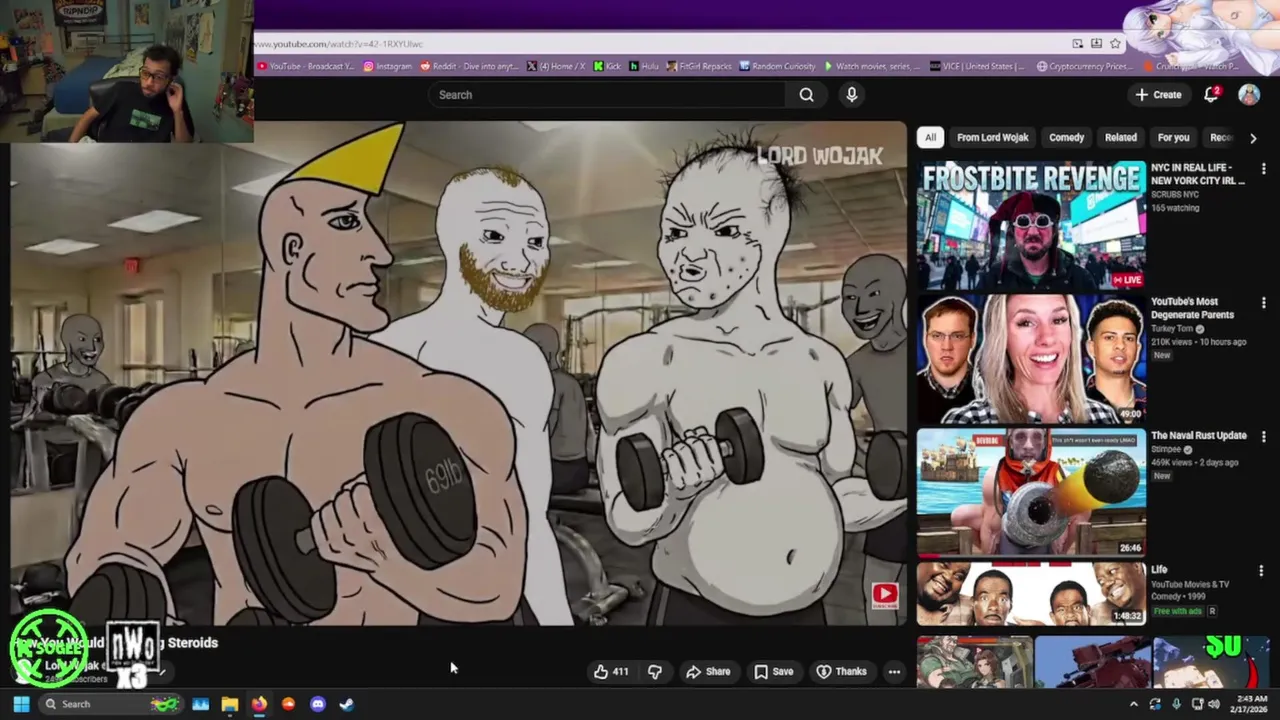The height and width of the screenshot is (720, 1280).
Task: Click the cast screen icon in the address bar
Action: click(x=1077, y=44)
